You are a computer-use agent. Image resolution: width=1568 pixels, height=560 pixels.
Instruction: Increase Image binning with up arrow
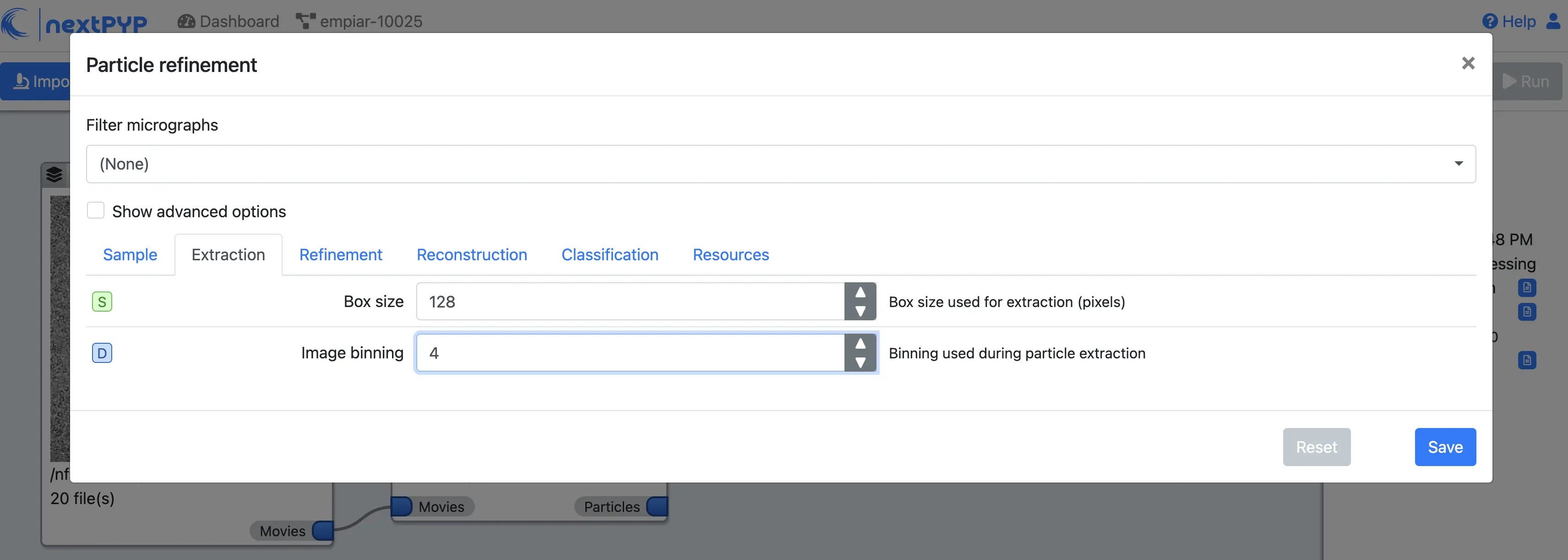point(860,344)
